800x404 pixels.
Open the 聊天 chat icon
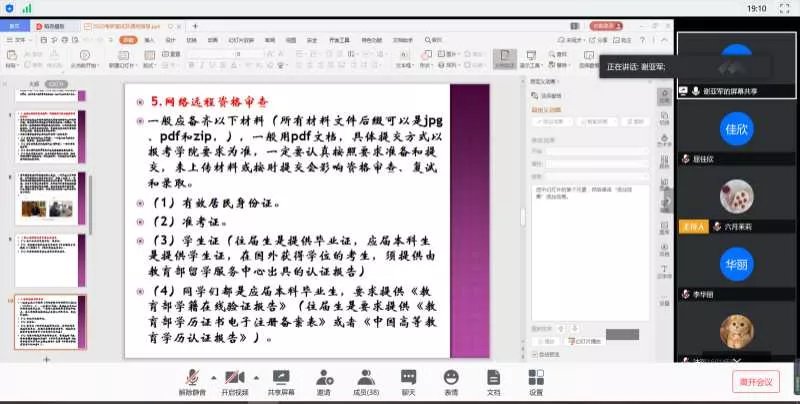pyautogui.click(x=408, y=377)
